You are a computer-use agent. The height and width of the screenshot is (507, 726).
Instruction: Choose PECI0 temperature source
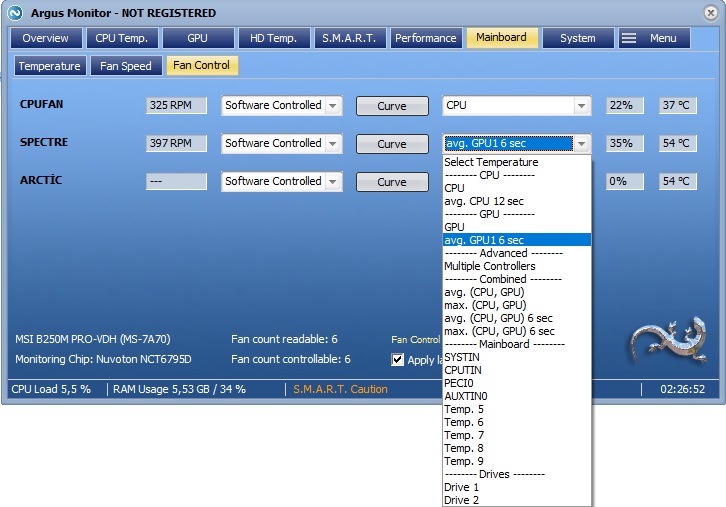(x=517, y=383)
